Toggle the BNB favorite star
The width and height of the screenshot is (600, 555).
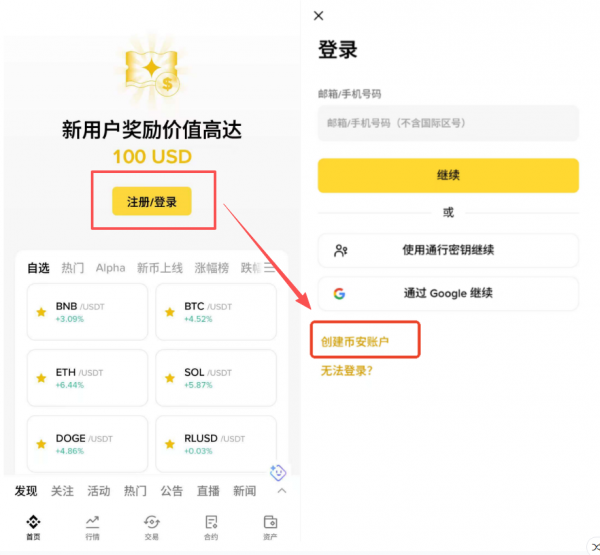point(41,312)
